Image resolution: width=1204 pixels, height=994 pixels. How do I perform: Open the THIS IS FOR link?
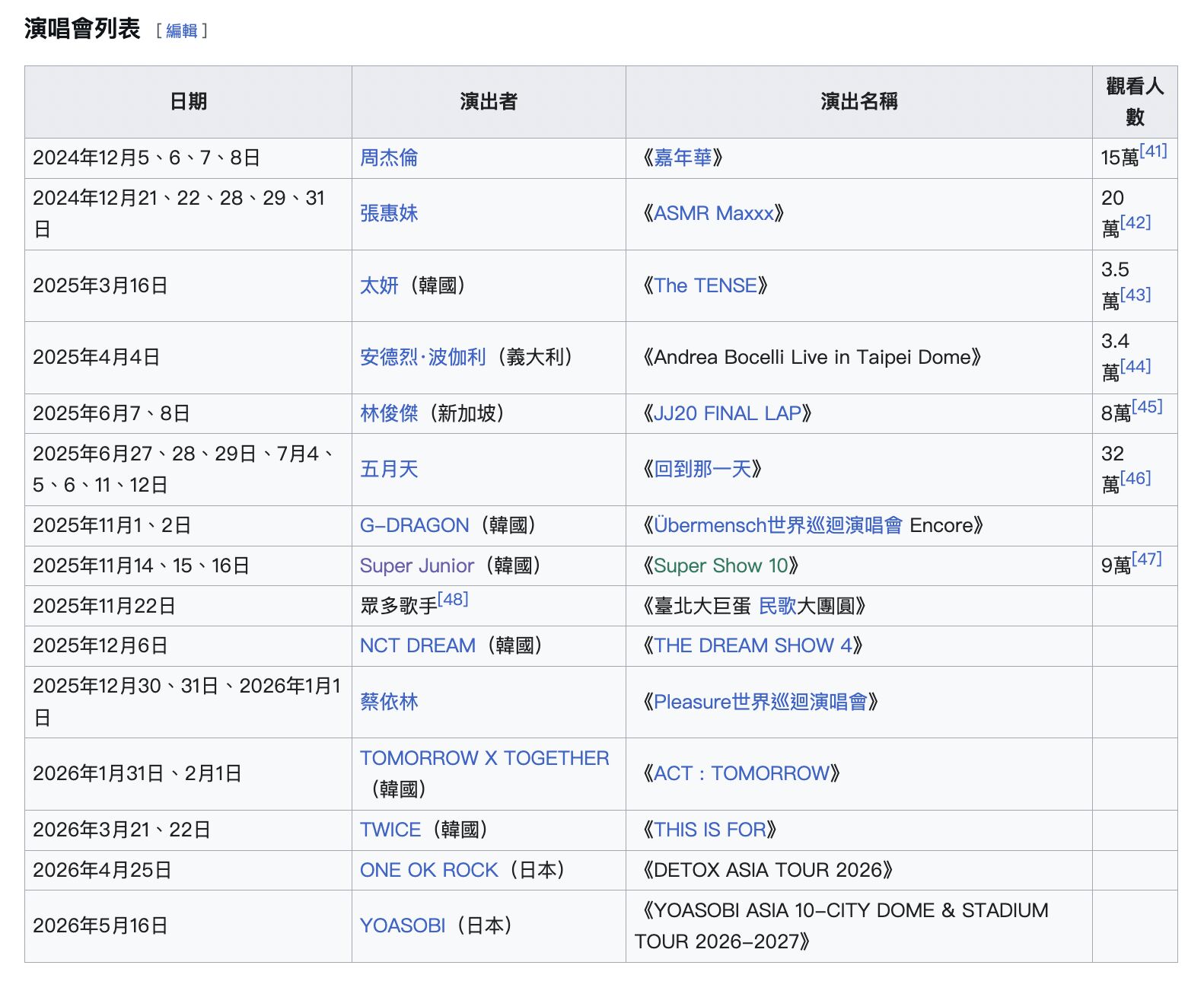coord(710,830)
